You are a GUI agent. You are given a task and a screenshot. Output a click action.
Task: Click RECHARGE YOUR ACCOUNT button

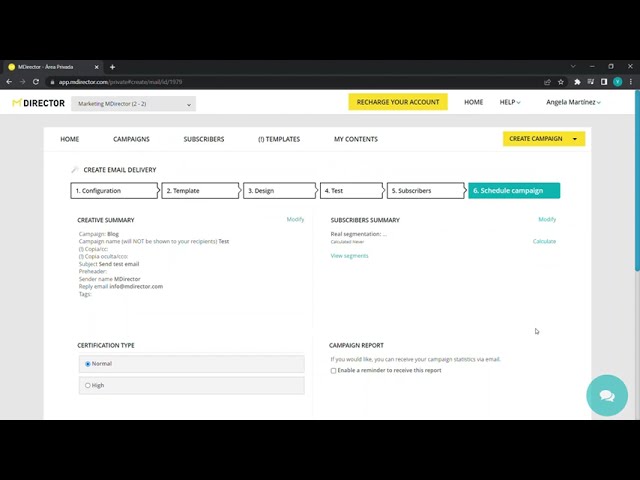398,102
